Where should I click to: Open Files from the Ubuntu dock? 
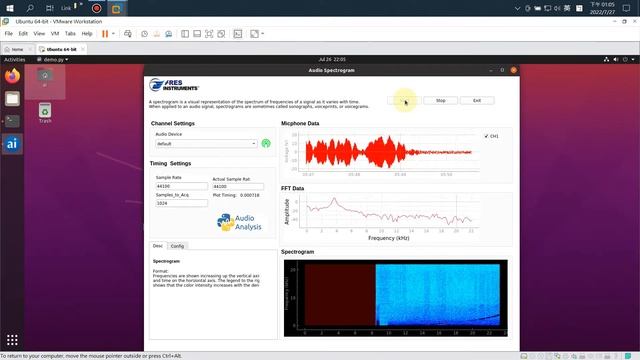(12, 99)
